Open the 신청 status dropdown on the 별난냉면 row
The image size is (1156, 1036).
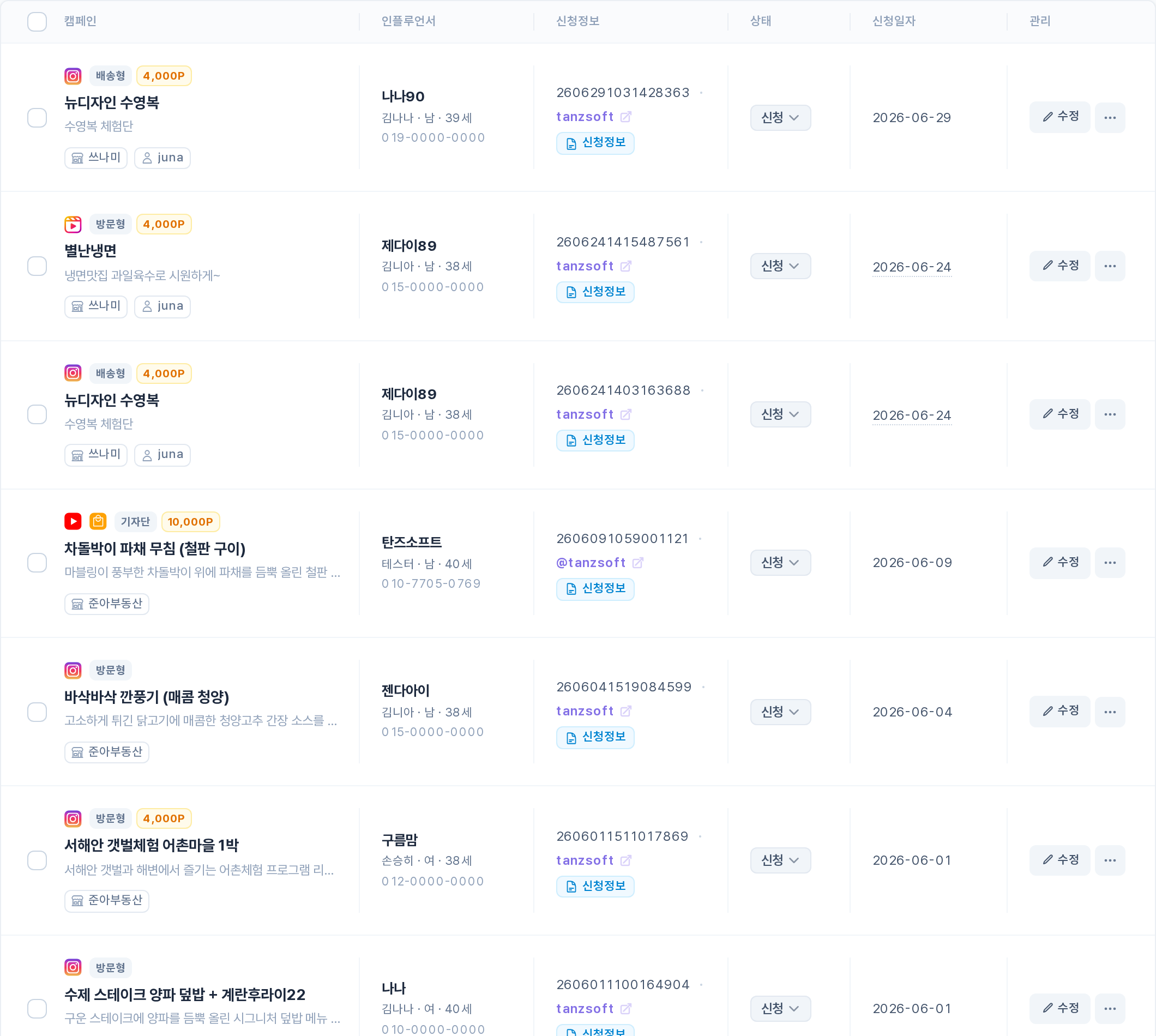(x=780, y=266)
